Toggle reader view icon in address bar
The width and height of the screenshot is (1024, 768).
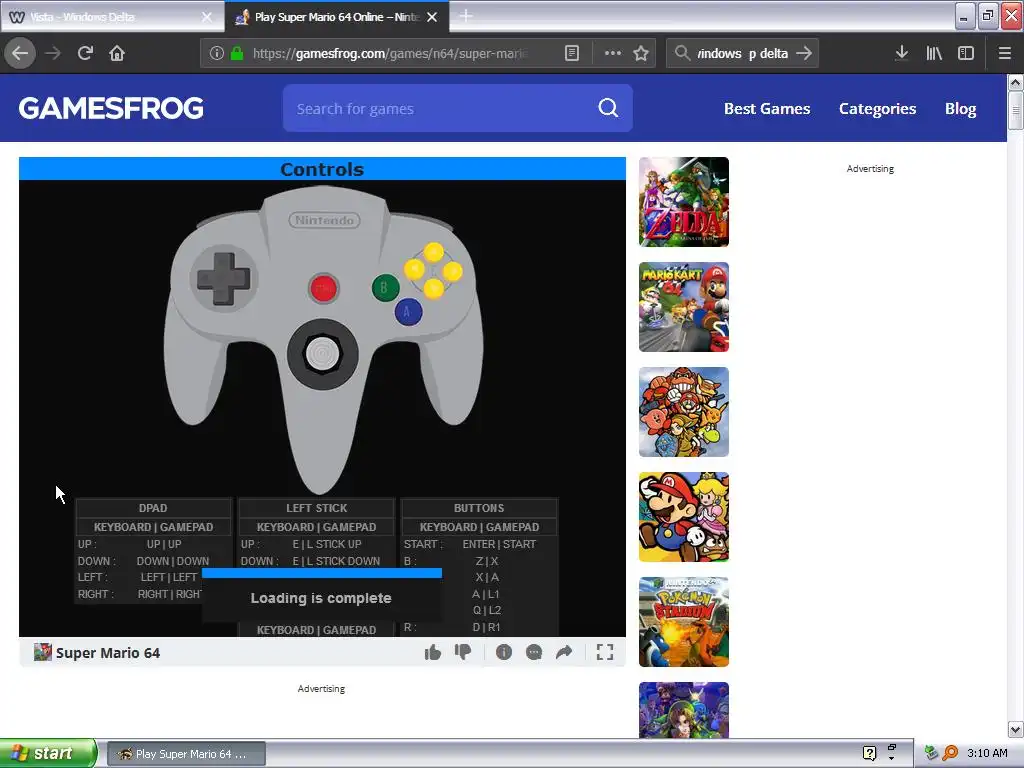571,54
